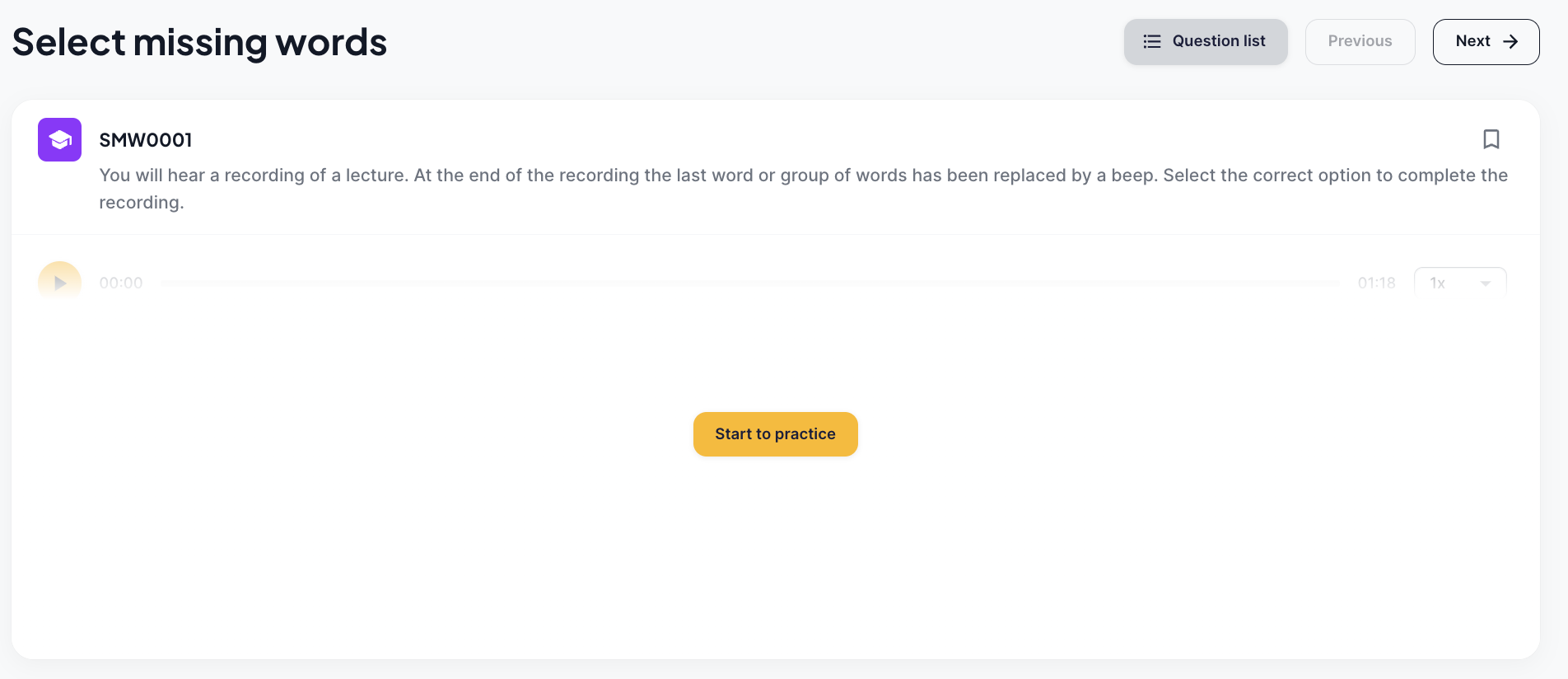Screen dimensions: 1568x679
Task: Click the purple graduation cap icon
Action: click(59, 139)
